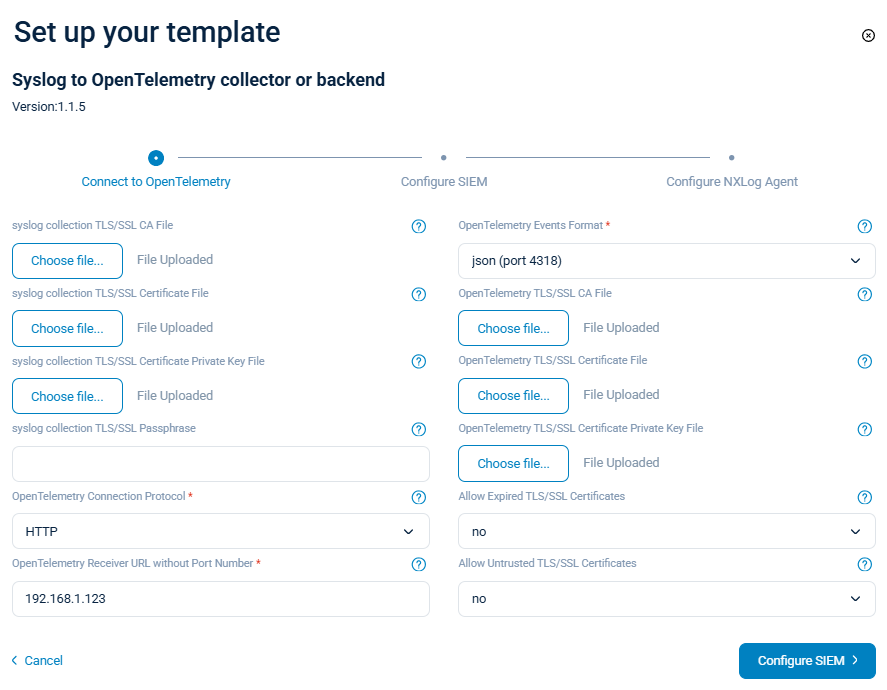The height and width of the screenshot is (690, 887).
Task: Show help for Allow Expired TLS/SSL Certificates
Action: click(x=864, y=497)
